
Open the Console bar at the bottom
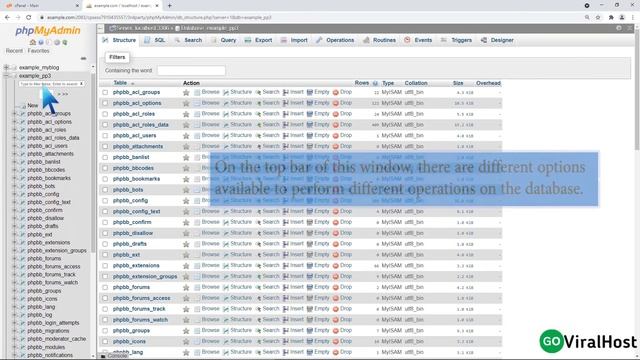(x=114, y=356)
